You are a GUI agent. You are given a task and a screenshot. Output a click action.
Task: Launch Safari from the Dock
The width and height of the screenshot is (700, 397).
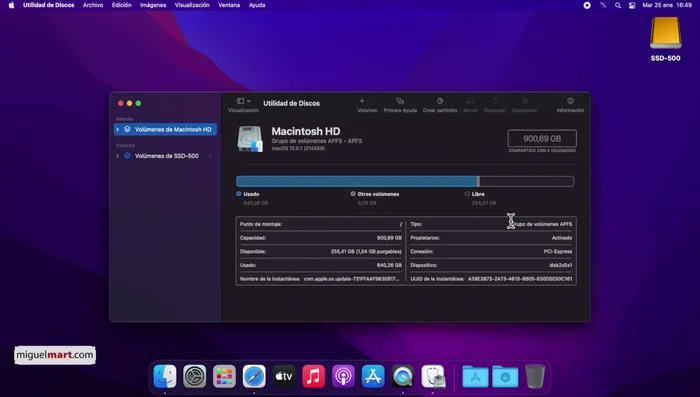click(x=254, y=376)
